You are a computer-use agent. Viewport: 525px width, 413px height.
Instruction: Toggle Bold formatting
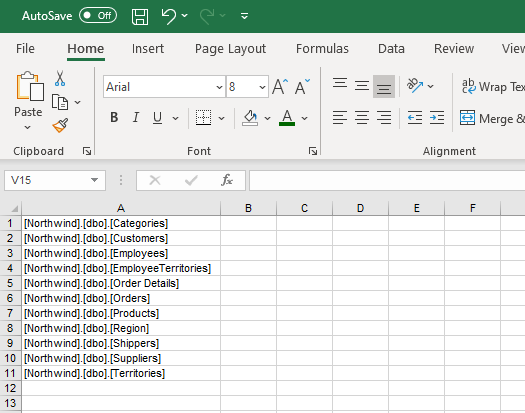tap(114, 118)
